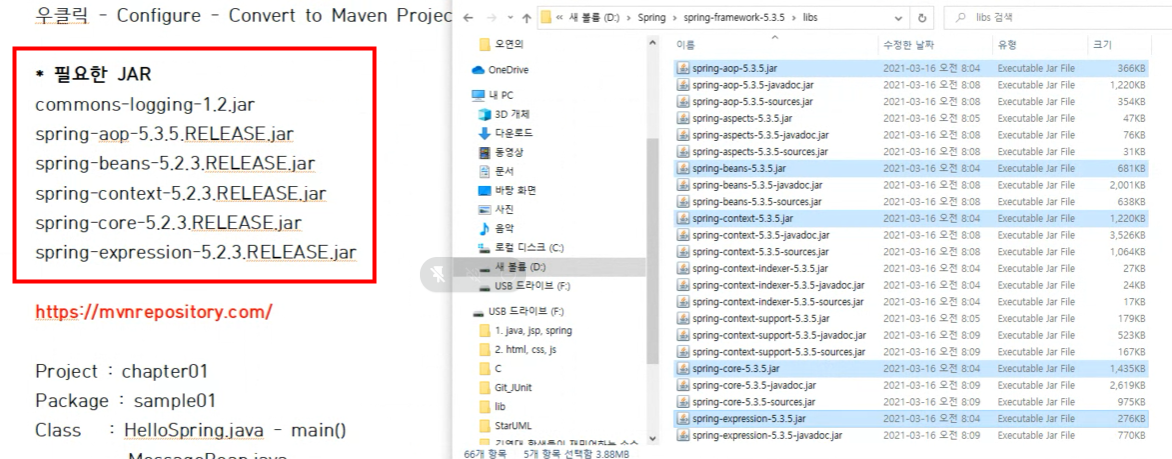The width and height of the screenshot is (1172, 459).
Task: Click 새 볼륨 (D:) in breadcrumb
Action: (596, 17)
